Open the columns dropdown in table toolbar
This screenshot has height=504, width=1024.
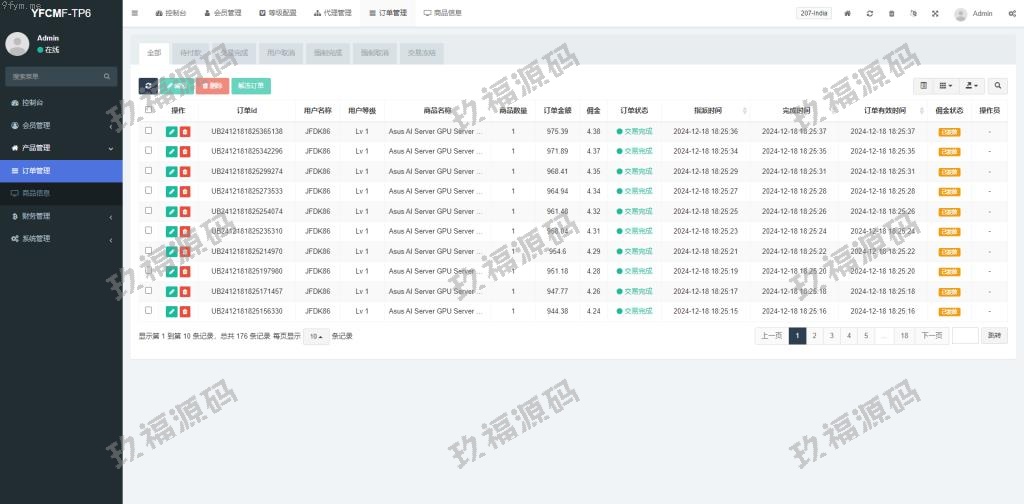945,86
